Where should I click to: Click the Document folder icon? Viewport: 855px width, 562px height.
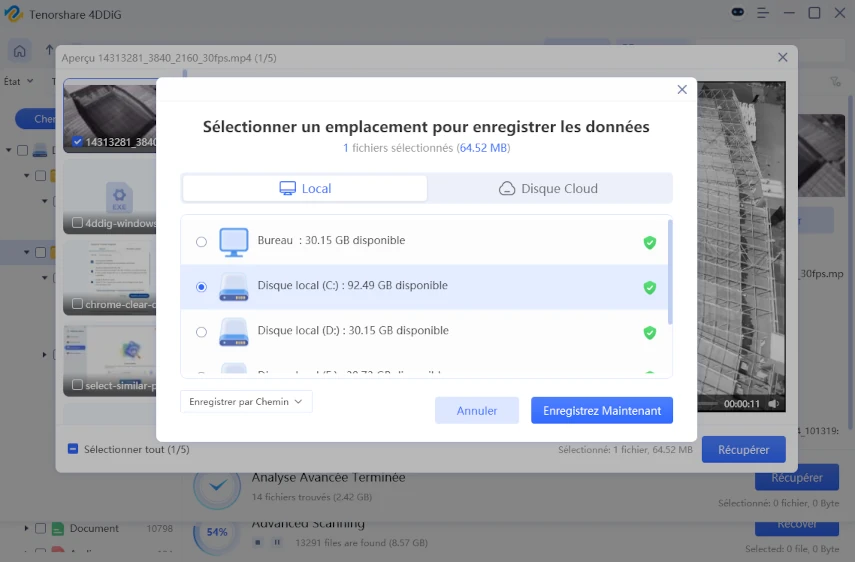click(x=58, y=528)
